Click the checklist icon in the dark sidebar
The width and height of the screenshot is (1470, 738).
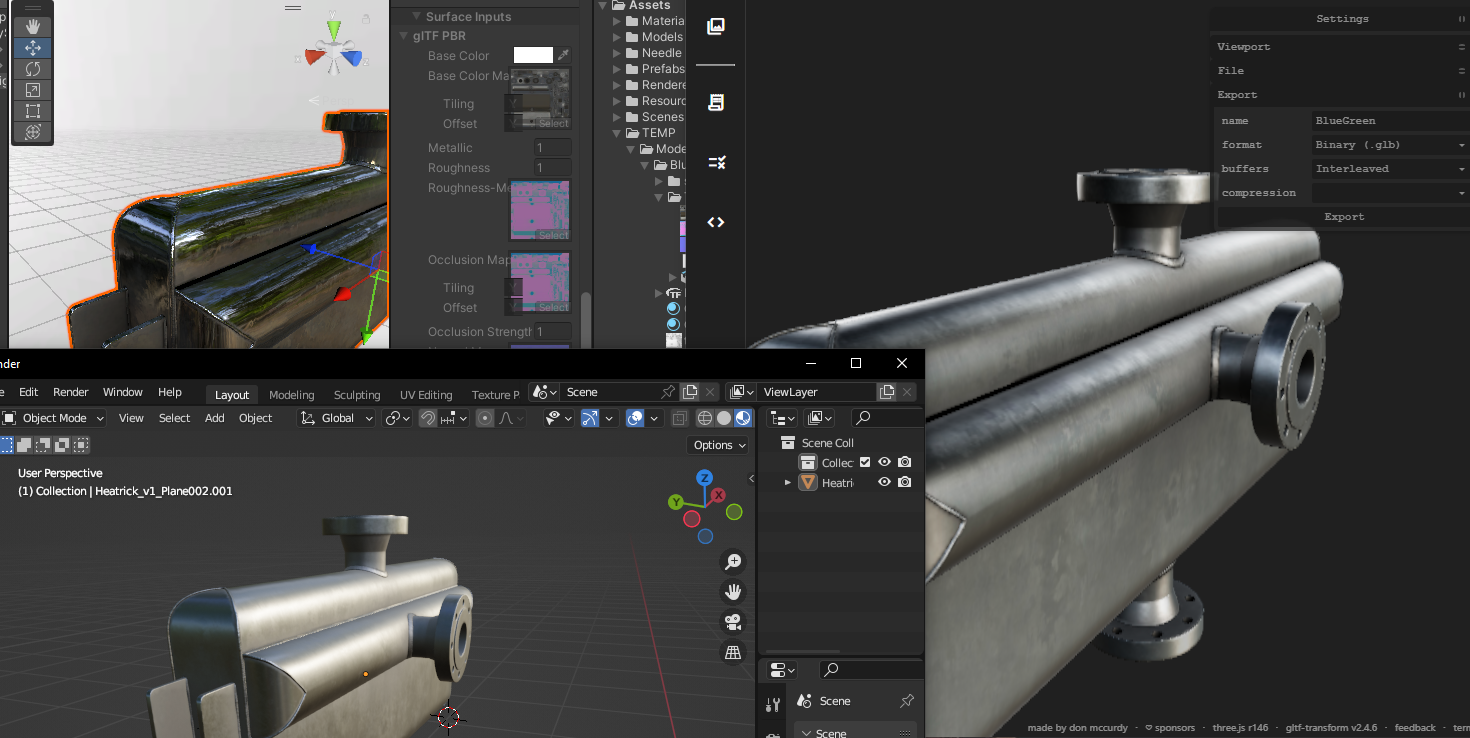pyautogui.click(x=715, y=162)
